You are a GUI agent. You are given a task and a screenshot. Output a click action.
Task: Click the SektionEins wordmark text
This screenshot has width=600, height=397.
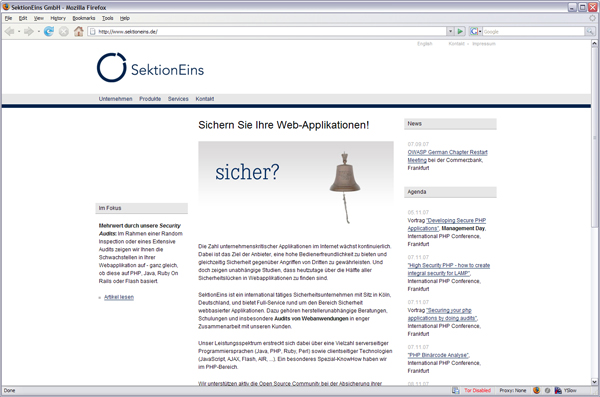point(167,70)
